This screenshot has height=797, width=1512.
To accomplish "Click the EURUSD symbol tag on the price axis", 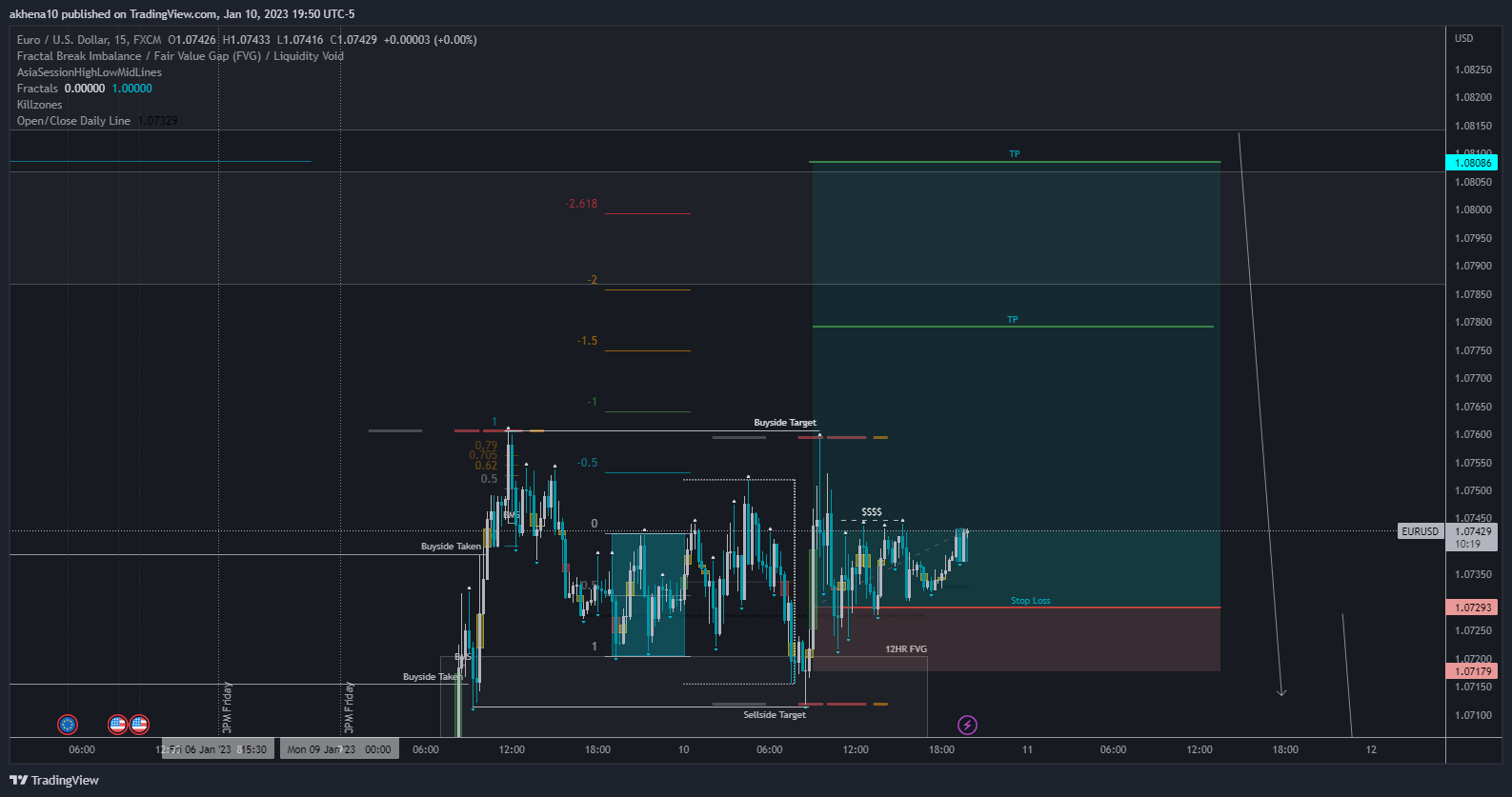I will (1421, 531).
